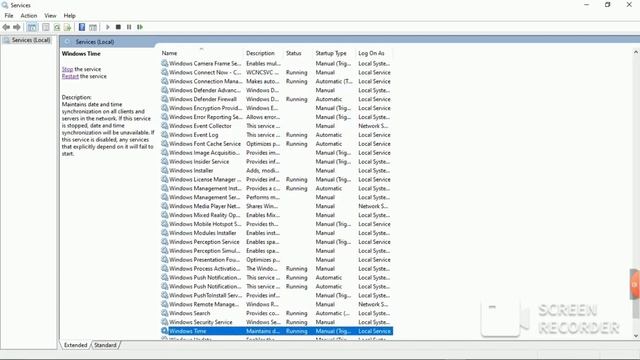This screenshot has width=640, height=360.
Task: Go forward using the toolbar Forward arrow
Action: point(17,27)
